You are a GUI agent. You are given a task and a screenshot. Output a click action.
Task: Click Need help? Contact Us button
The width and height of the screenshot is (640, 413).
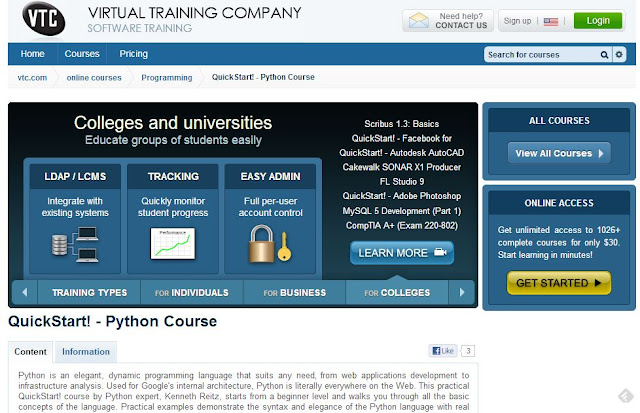point(448,20)
